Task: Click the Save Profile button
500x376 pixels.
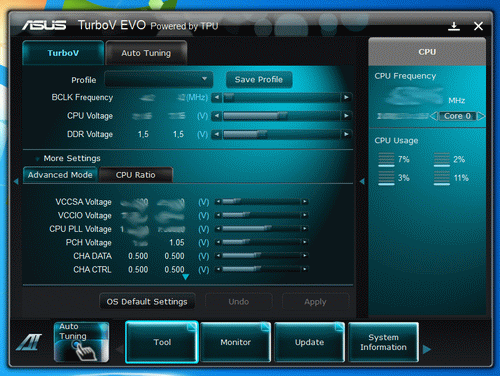Action: coord(259,80)
